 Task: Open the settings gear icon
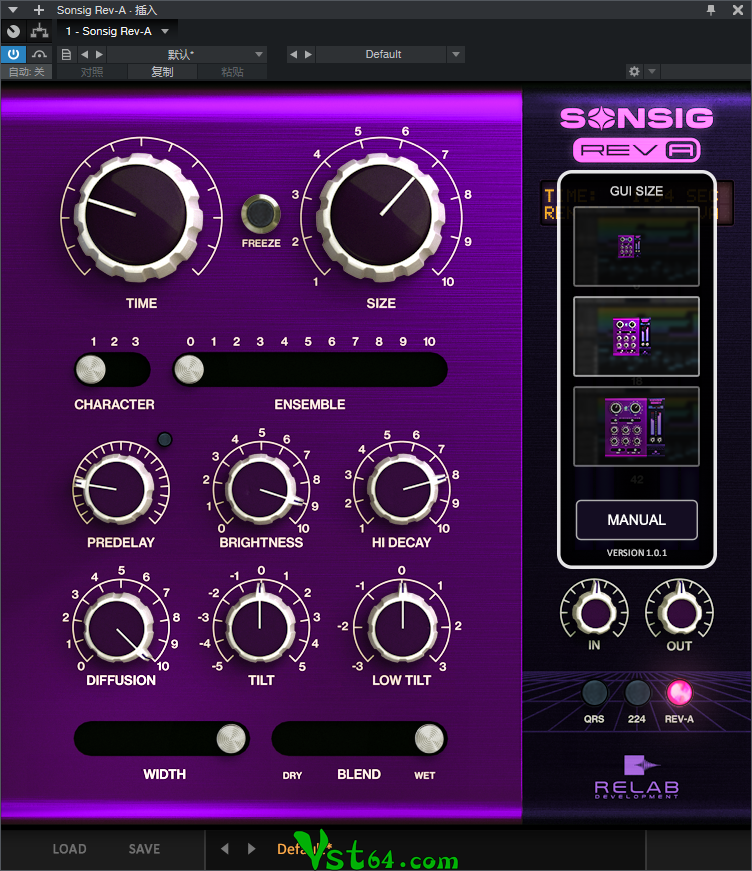tap(634, 71)
